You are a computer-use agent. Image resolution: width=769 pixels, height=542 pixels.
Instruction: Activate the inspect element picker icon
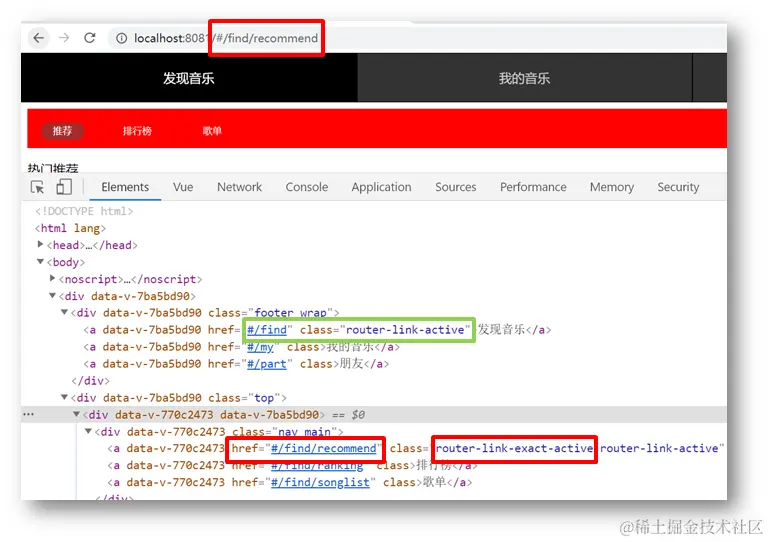click(37, 187)
